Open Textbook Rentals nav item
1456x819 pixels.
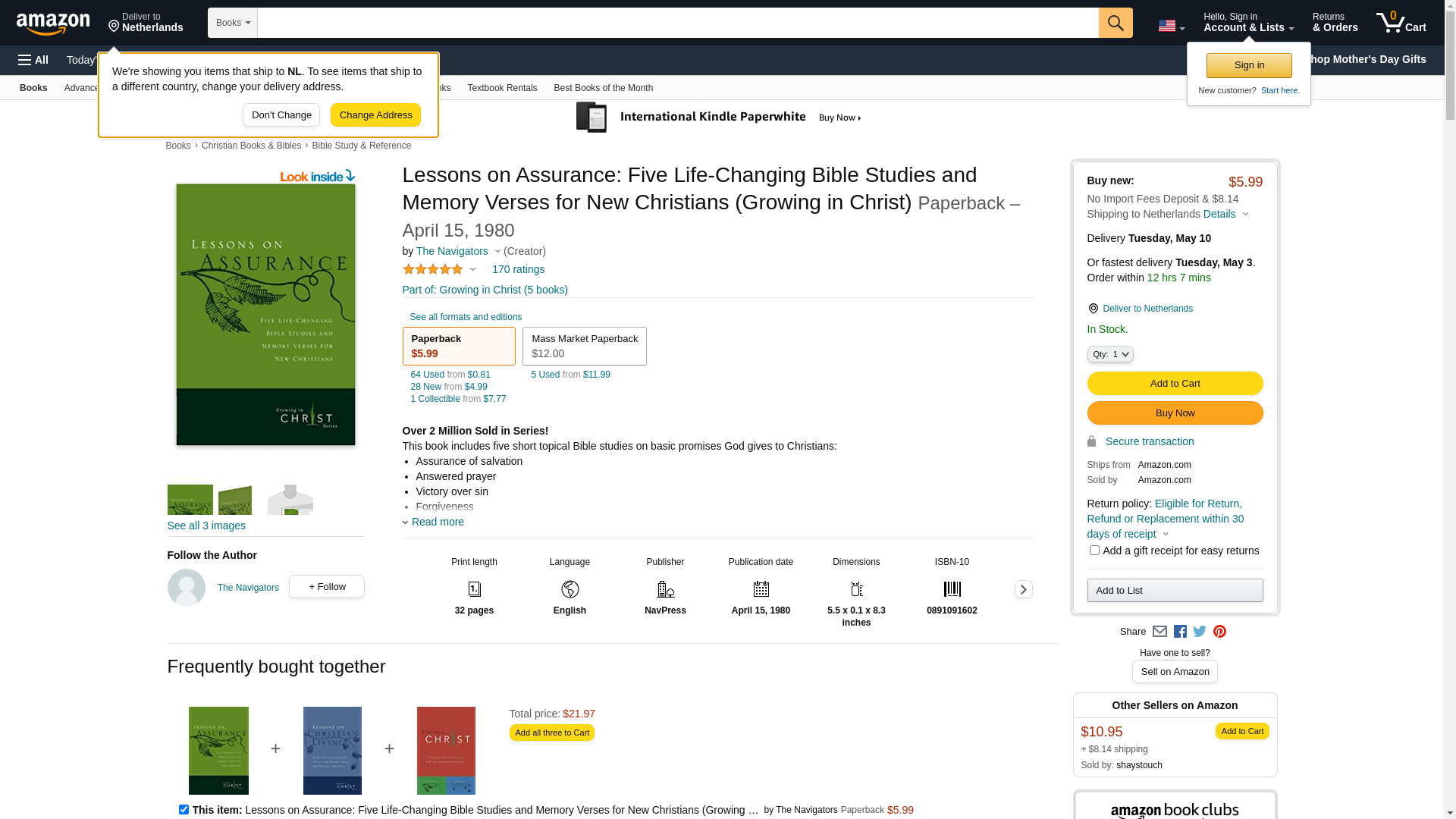click(x=502, y=88)
